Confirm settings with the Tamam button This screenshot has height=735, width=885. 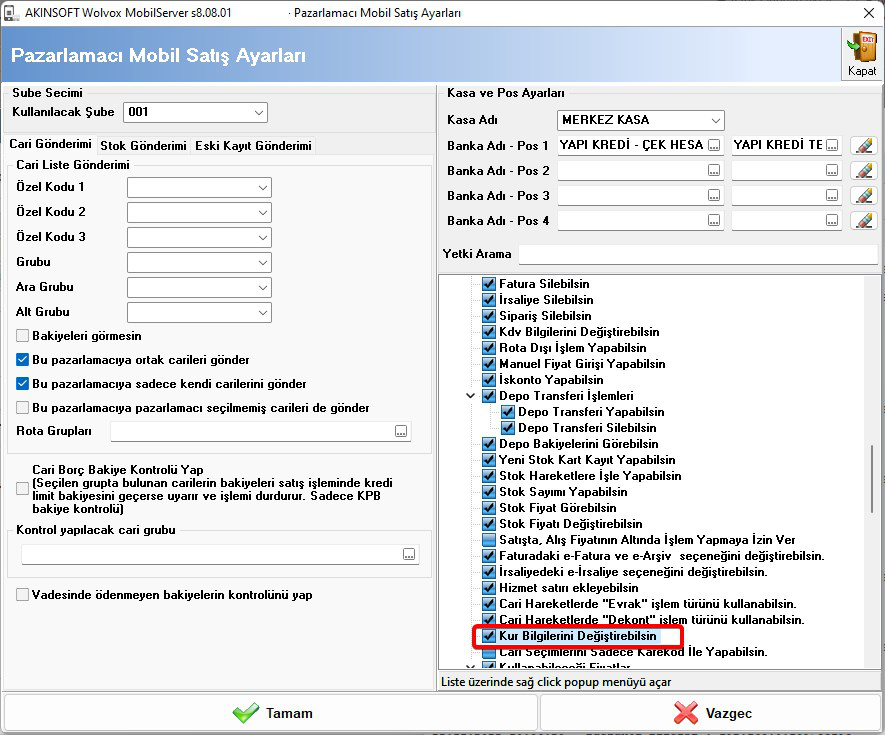click(271, 713)
